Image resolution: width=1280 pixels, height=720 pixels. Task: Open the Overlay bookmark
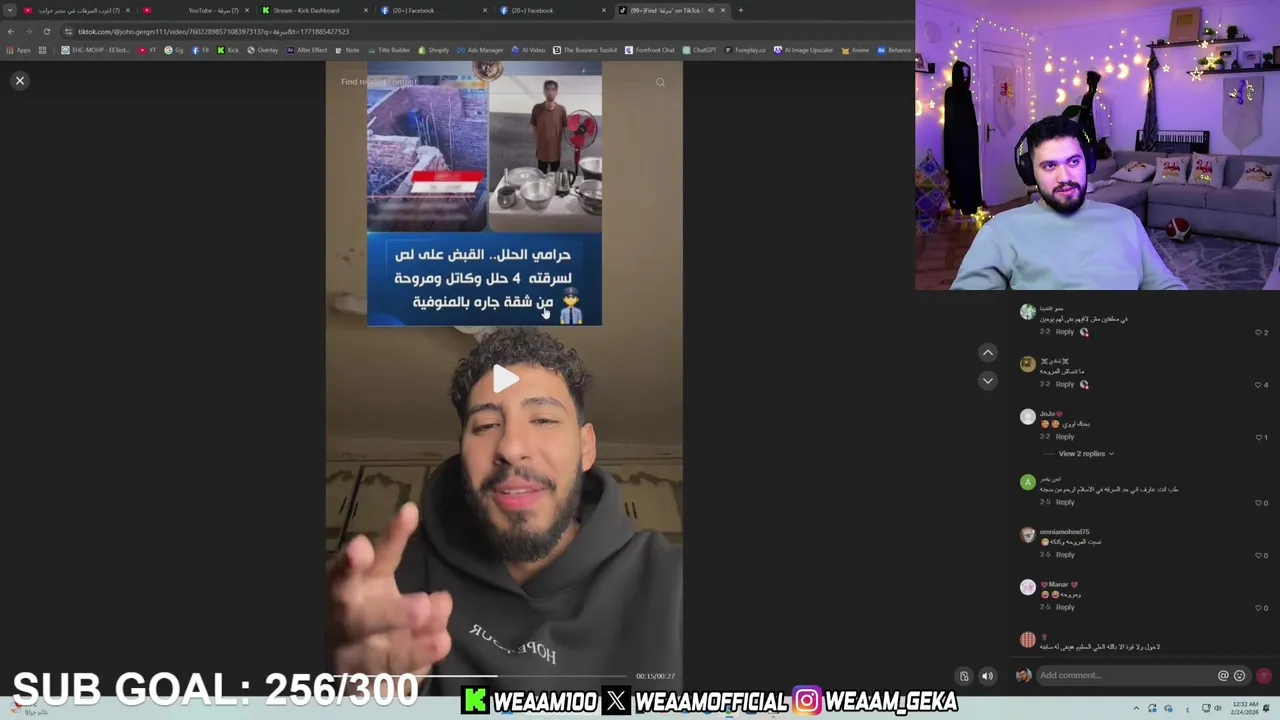(x=263, y=50)
